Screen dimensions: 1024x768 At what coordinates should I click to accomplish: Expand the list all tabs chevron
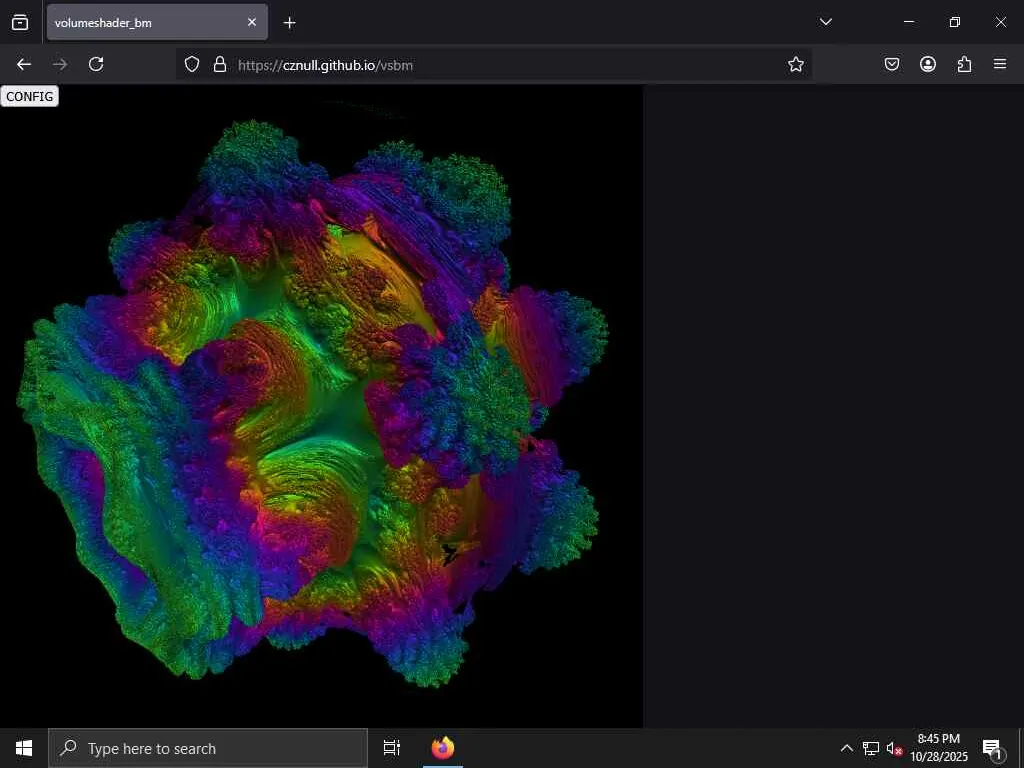825,22
